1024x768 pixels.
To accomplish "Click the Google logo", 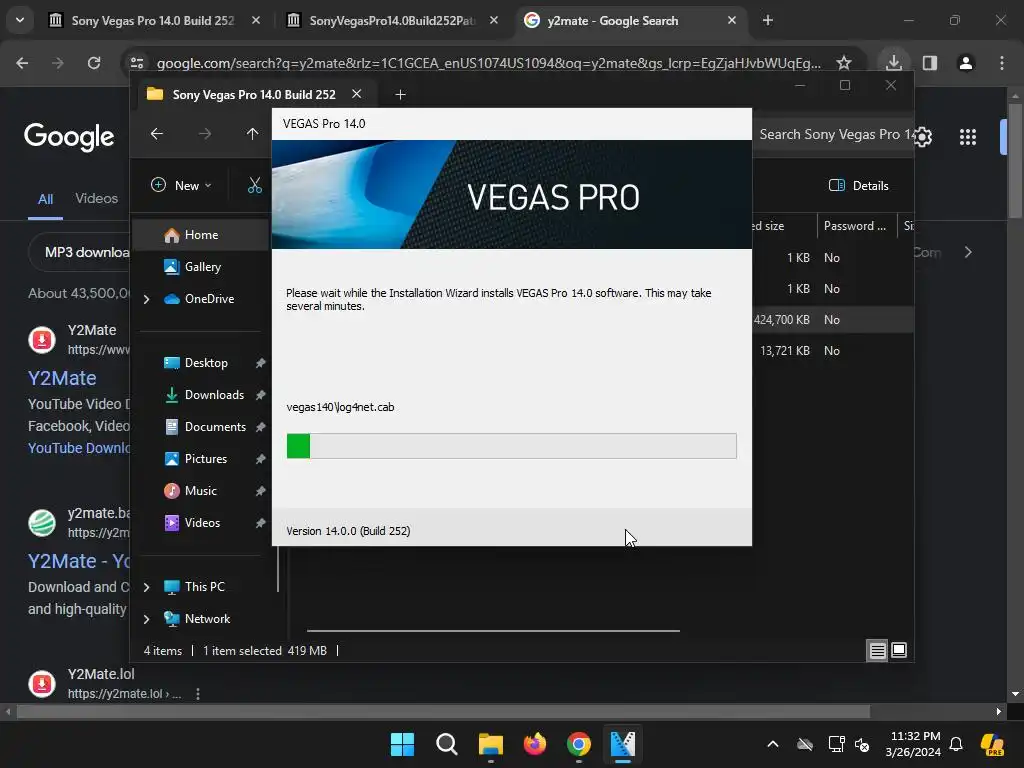I will point(69,137).
